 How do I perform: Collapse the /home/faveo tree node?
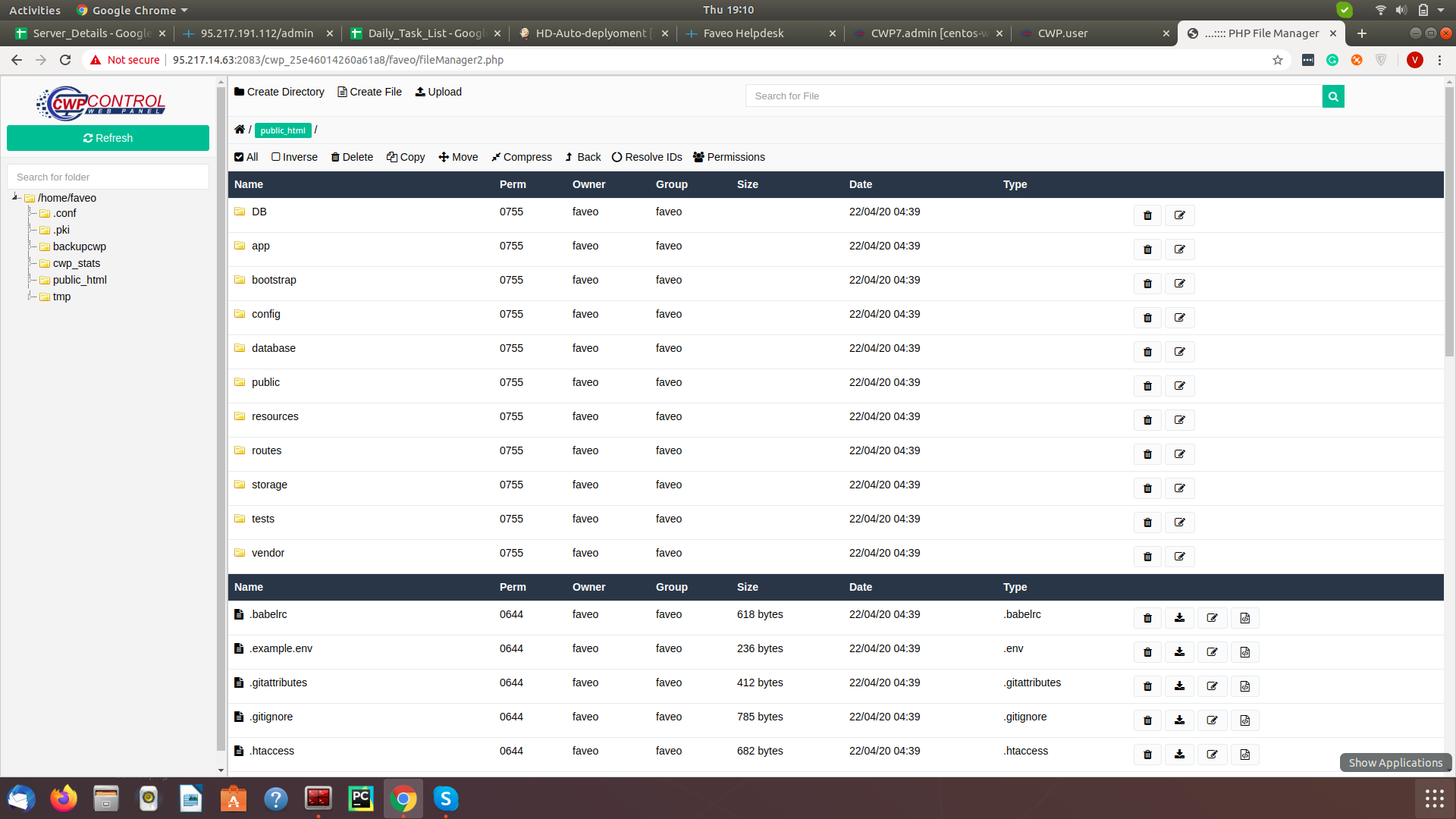pos(15,197)
